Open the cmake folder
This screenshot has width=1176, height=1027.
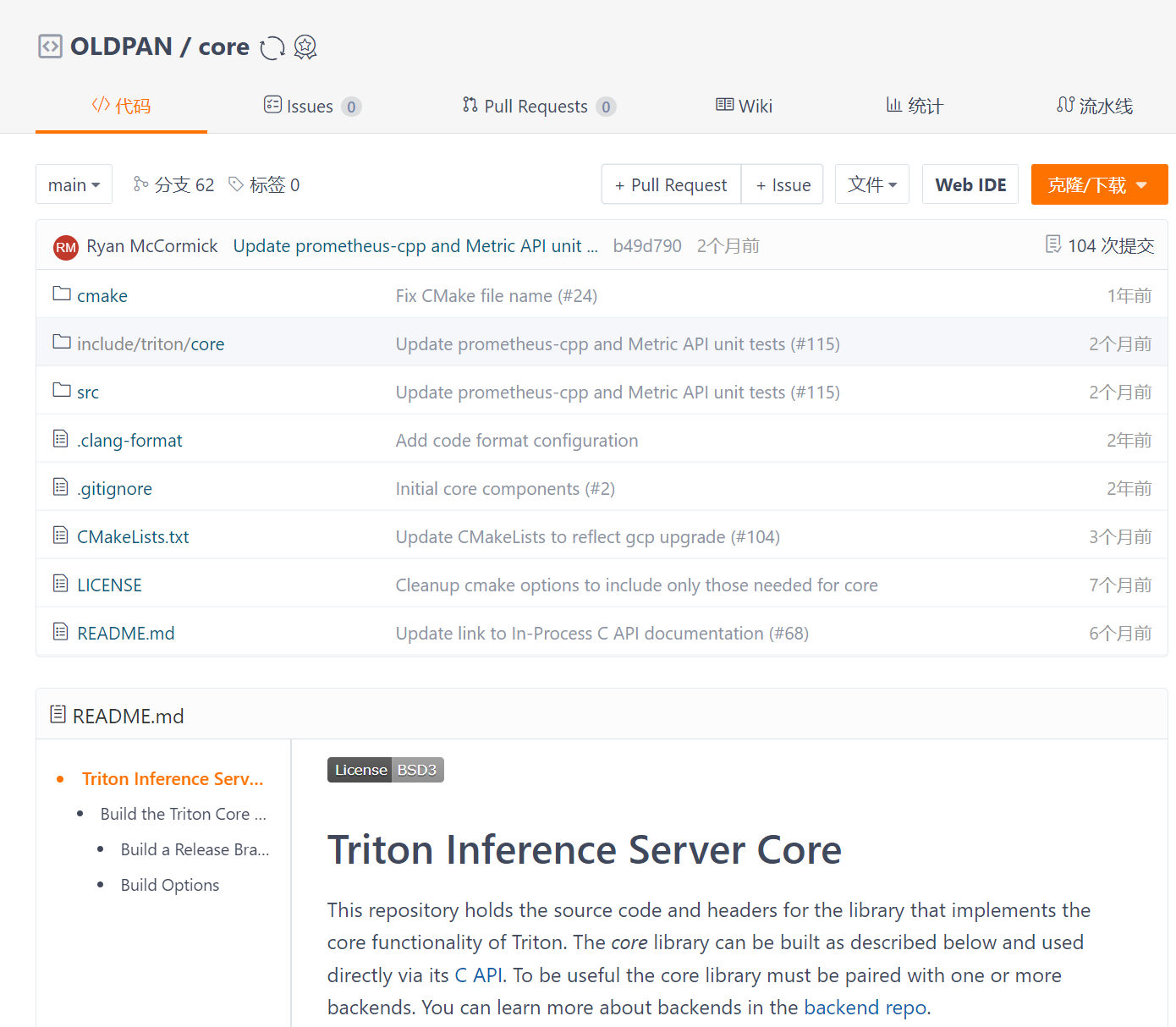pyautogui.click(x=102, y=296)
